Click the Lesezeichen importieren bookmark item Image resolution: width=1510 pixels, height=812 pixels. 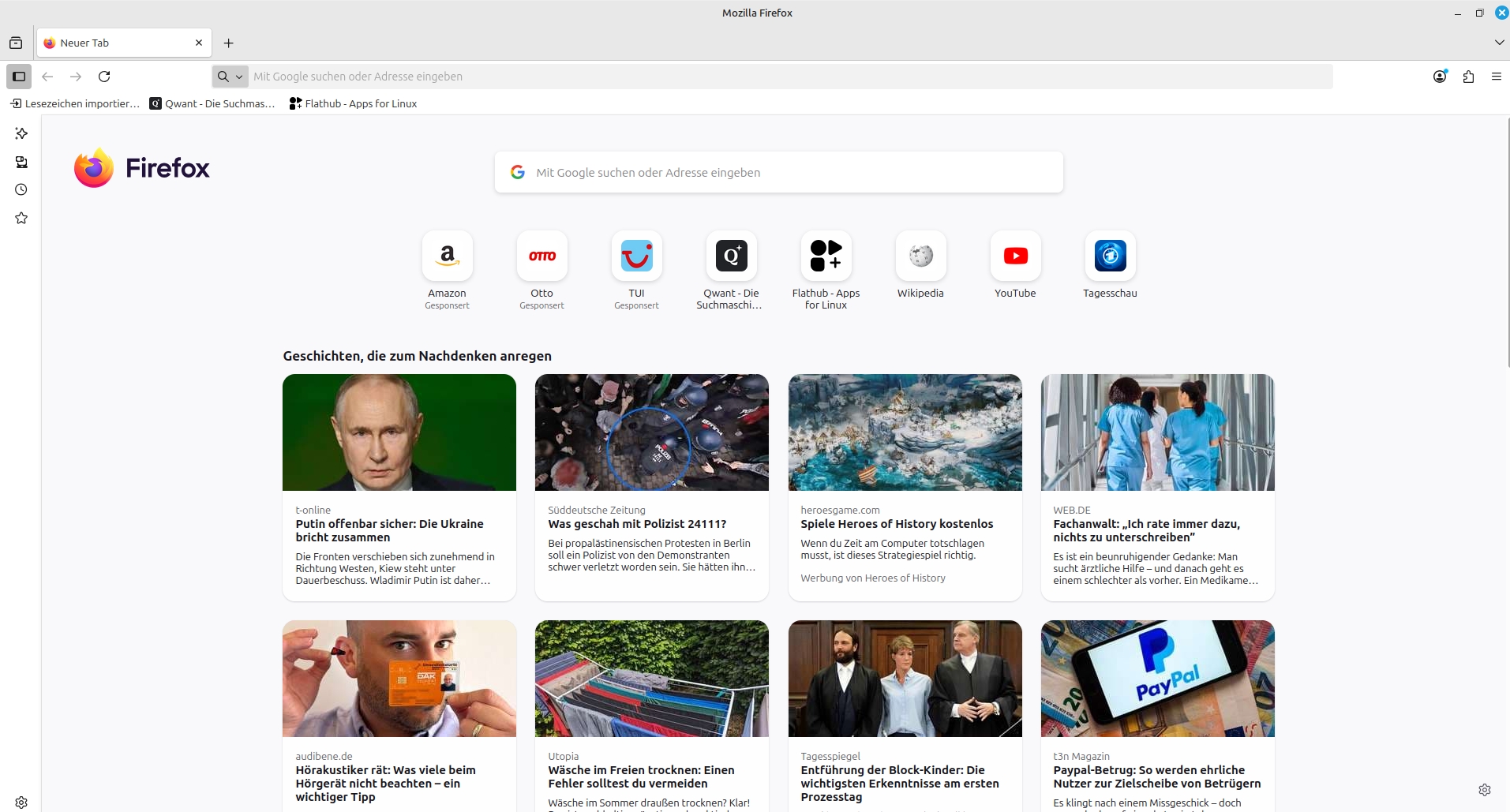(x=75, y=103)
